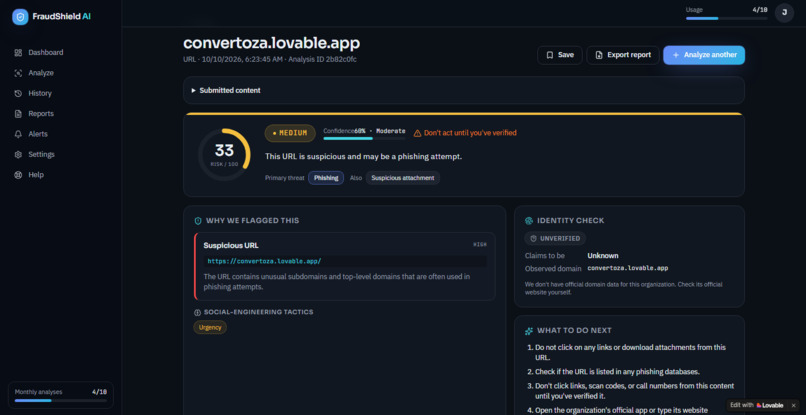Save this analysis
This screenshot has width=806, height=415.
coord(560,55)
